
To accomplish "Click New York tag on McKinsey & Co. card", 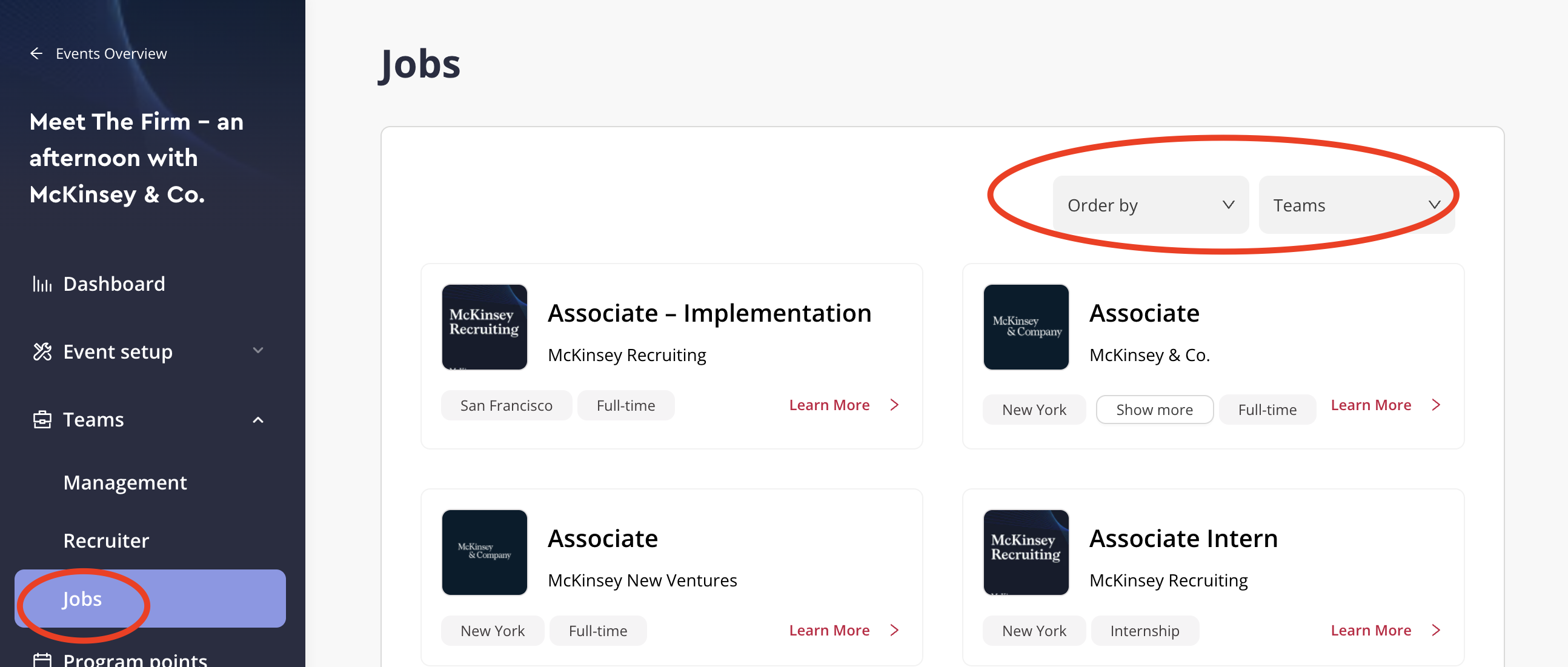I will pos(1034,410).
